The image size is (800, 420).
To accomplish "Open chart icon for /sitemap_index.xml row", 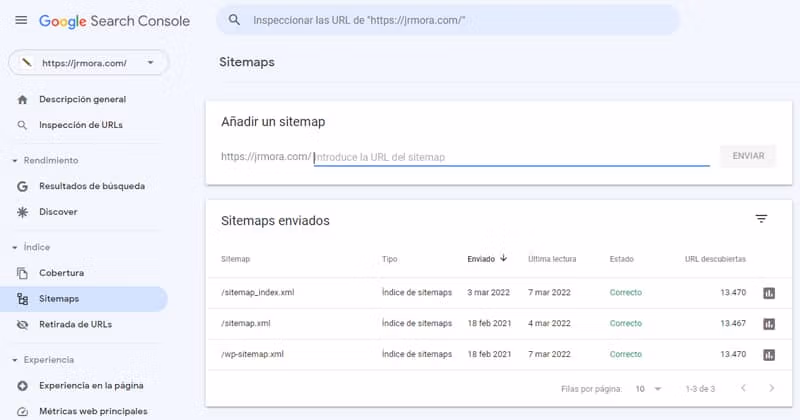I will pyautogui.click(x=769, y=293).
